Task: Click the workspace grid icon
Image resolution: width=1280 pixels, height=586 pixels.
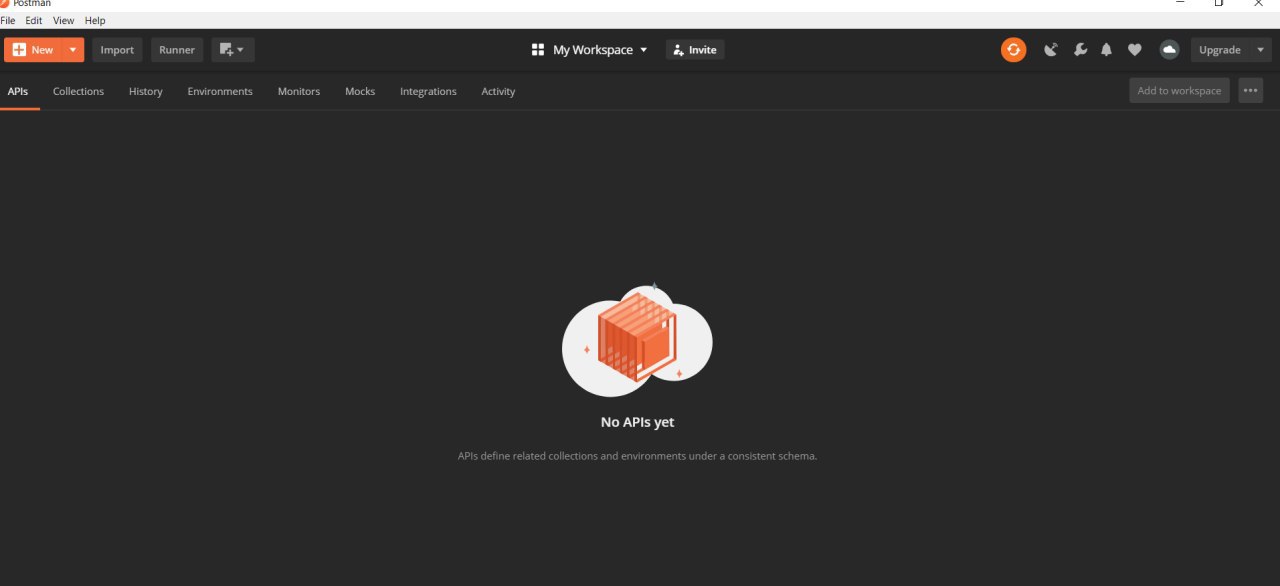Action: (x=538, y=50)
